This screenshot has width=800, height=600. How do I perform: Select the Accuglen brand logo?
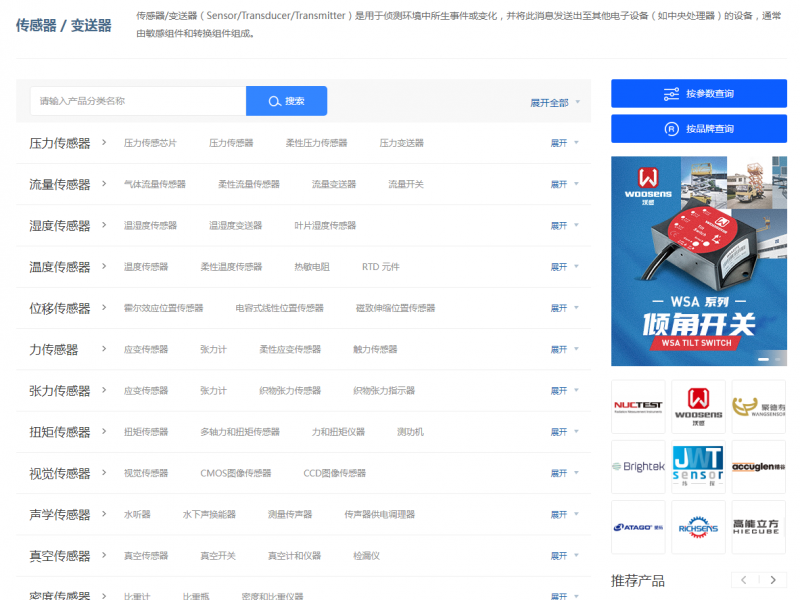(x=758, y=467)
